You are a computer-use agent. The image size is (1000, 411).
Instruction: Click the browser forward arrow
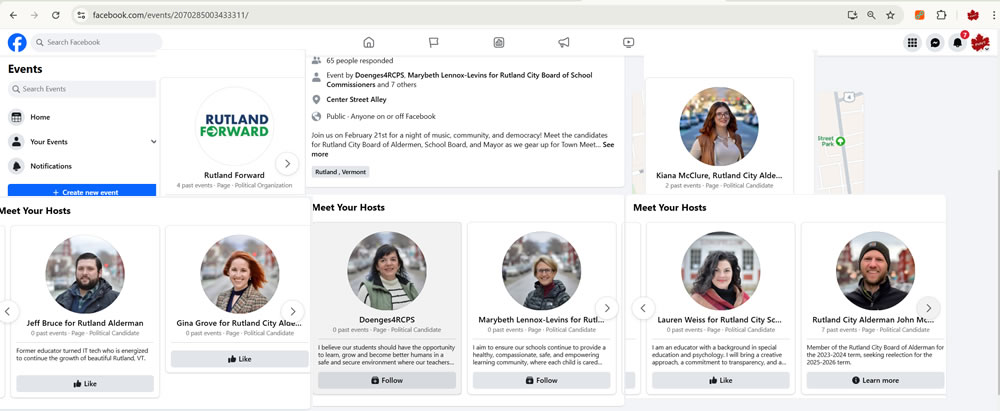(34, 15)
